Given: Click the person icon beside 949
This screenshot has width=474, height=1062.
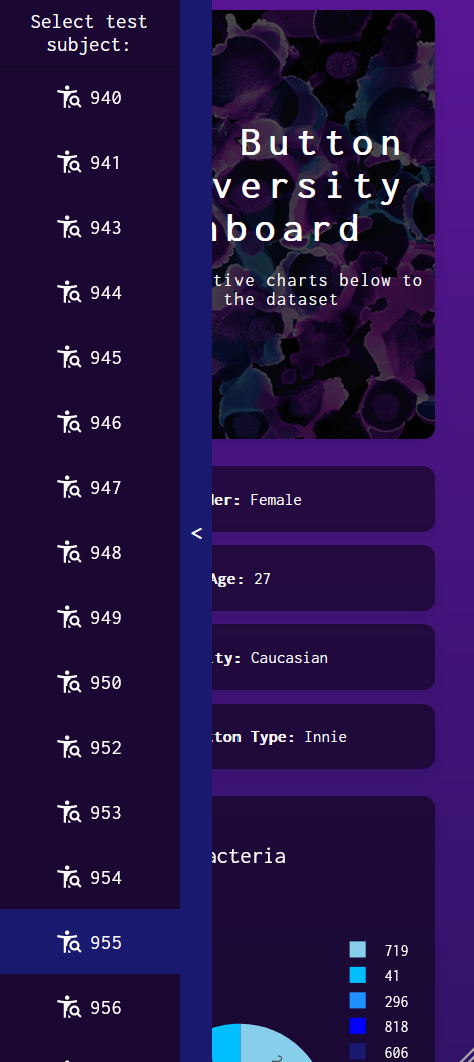Looking at the screenshot, I should [69, 618].
